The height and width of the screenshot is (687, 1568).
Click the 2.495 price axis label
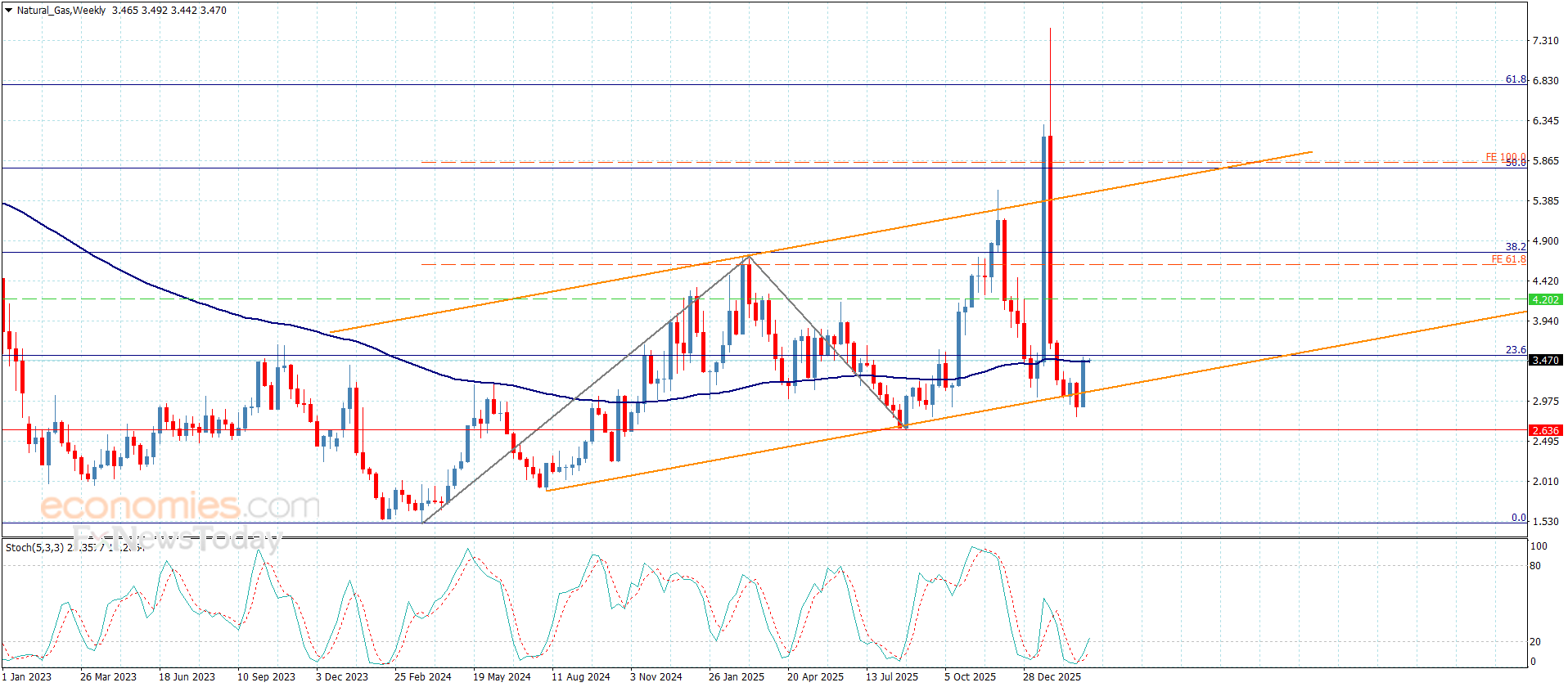1545,442
